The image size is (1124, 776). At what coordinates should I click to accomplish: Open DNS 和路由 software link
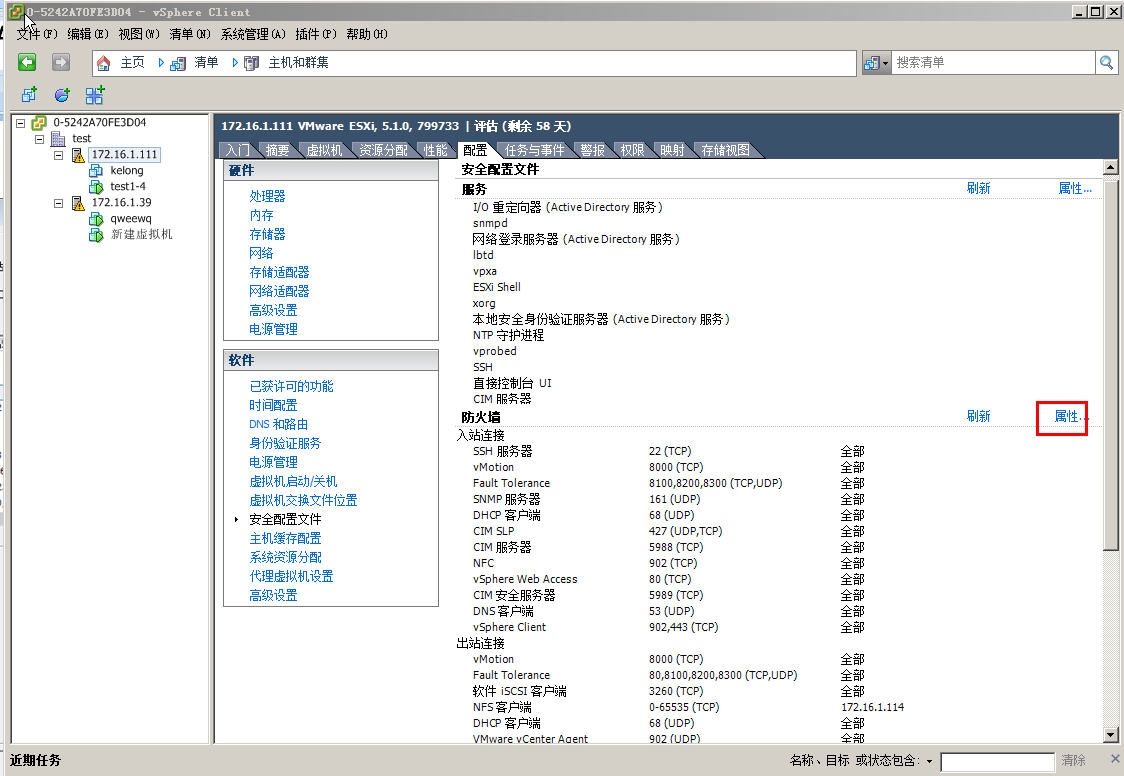click(279, 424)
